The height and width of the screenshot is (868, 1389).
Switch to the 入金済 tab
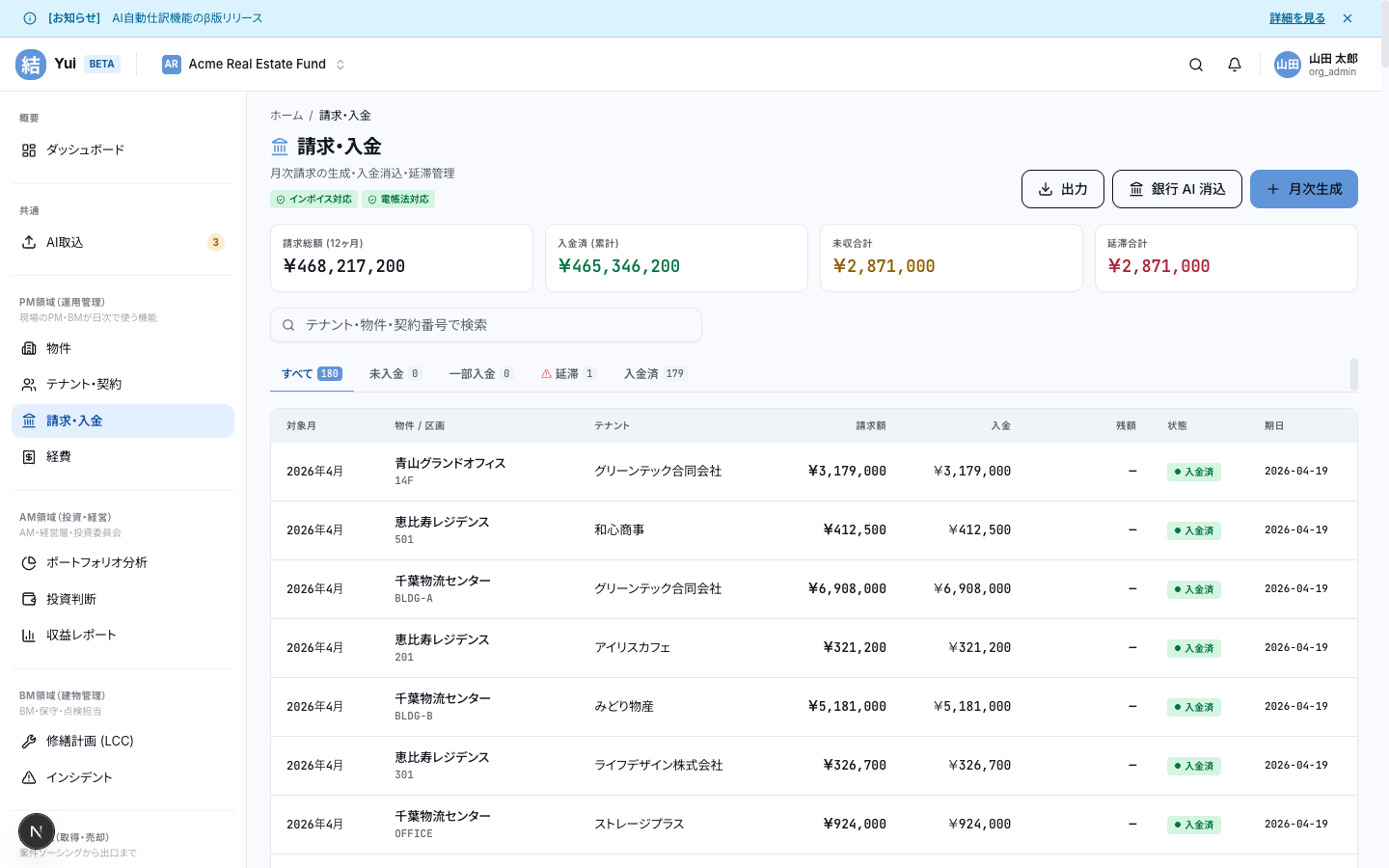(655, 374)
